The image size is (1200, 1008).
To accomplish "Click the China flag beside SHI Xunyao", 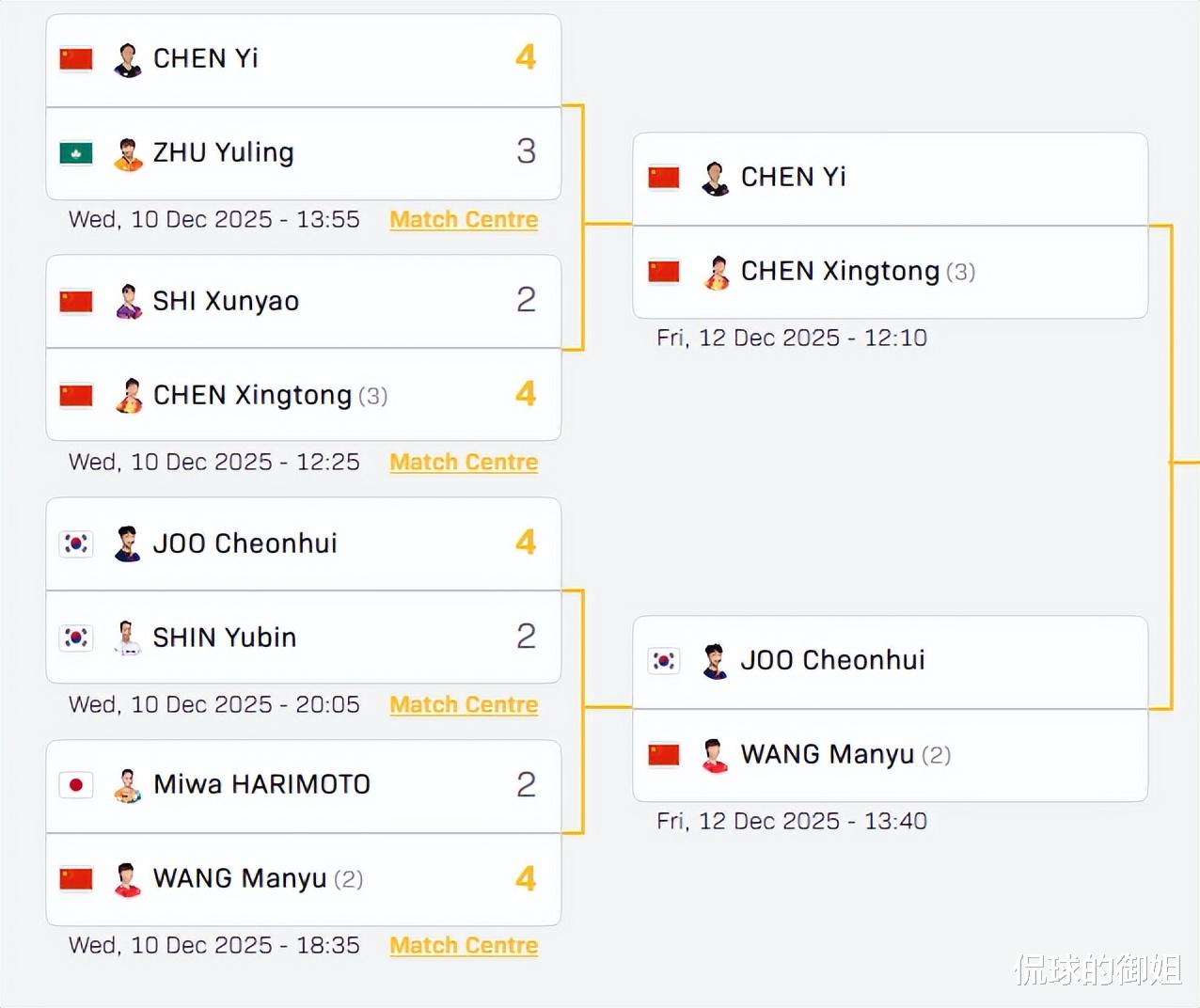I will click(76, 301).
